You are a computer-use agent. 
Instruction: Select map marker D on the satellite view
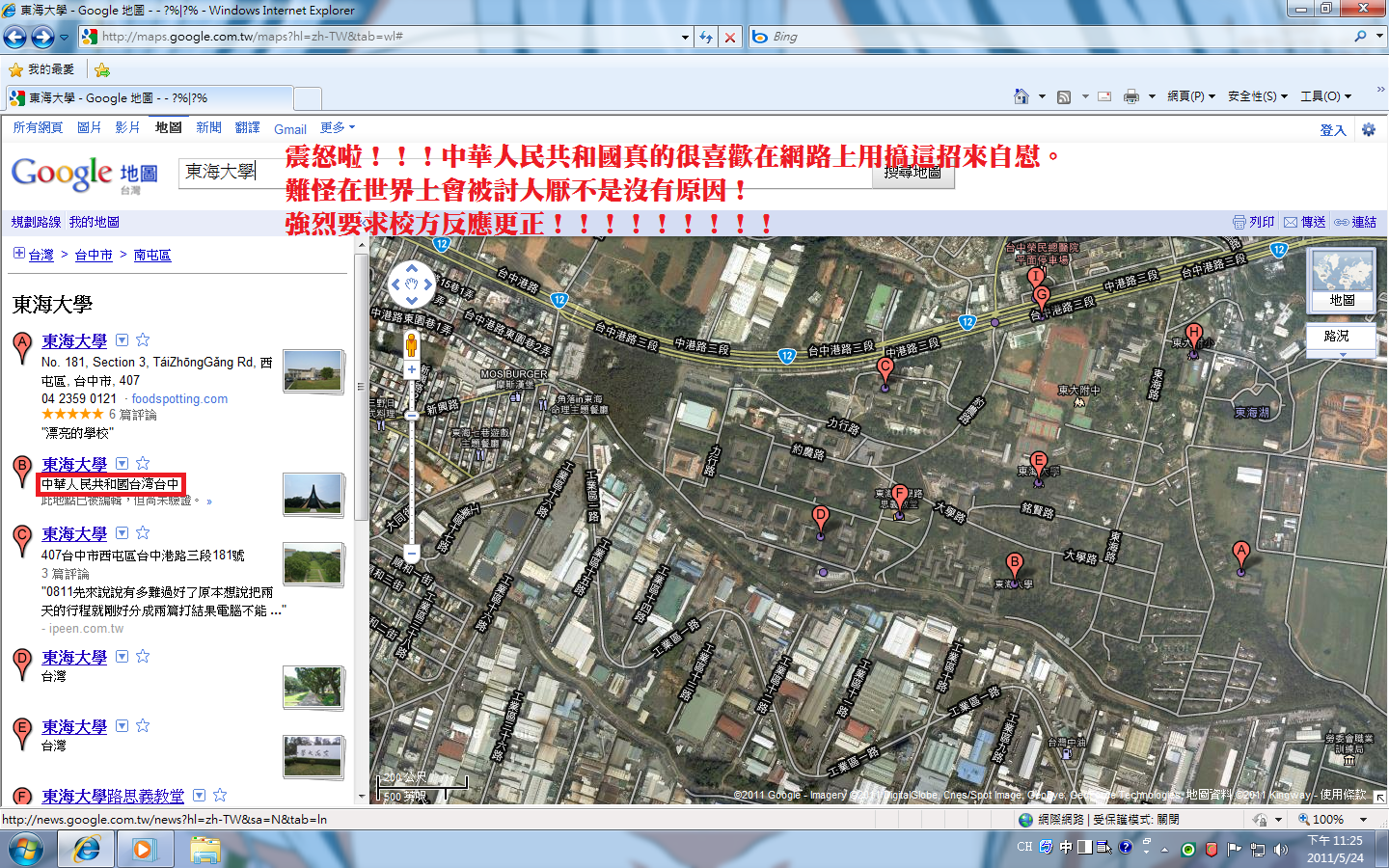pyautogui.click(x=821, y=521)
